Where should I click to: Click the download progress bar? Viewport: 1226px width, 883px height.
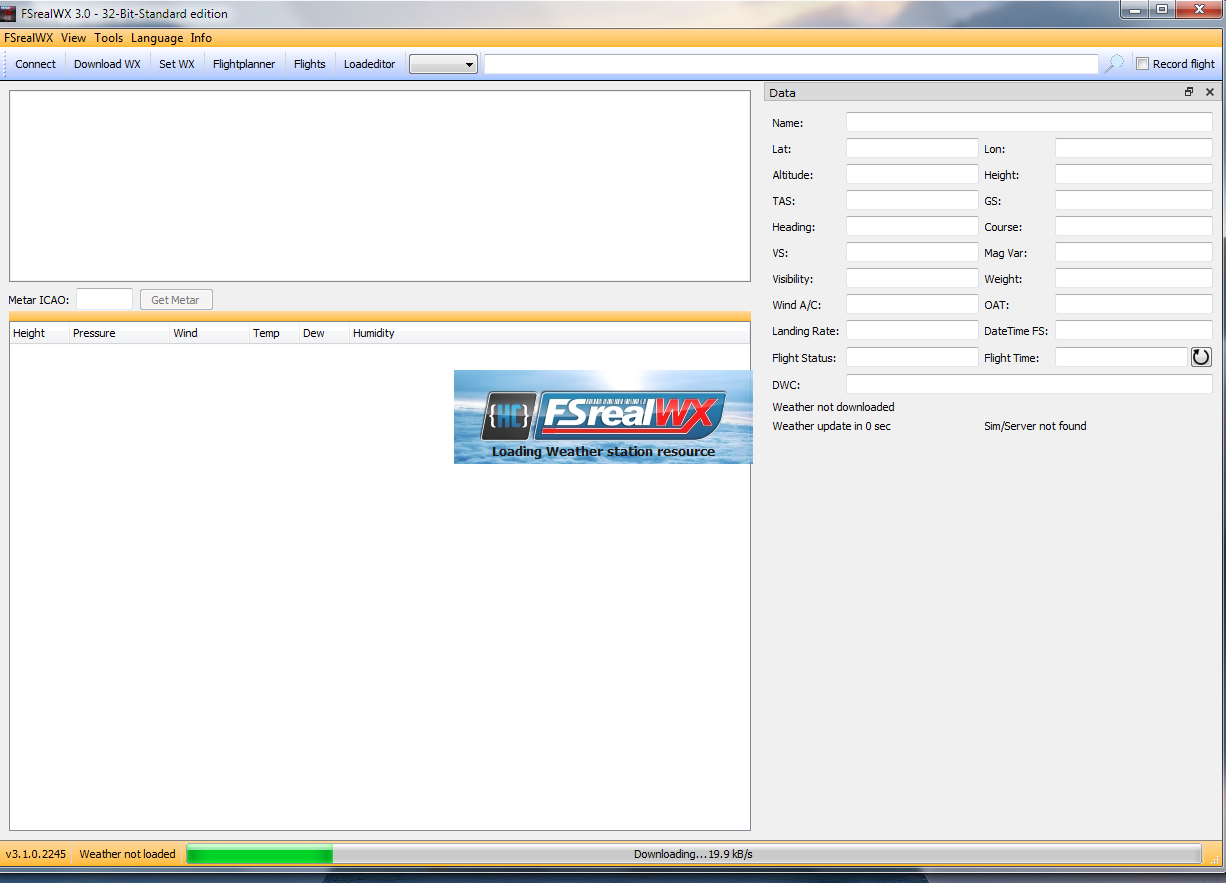point(694,854)
